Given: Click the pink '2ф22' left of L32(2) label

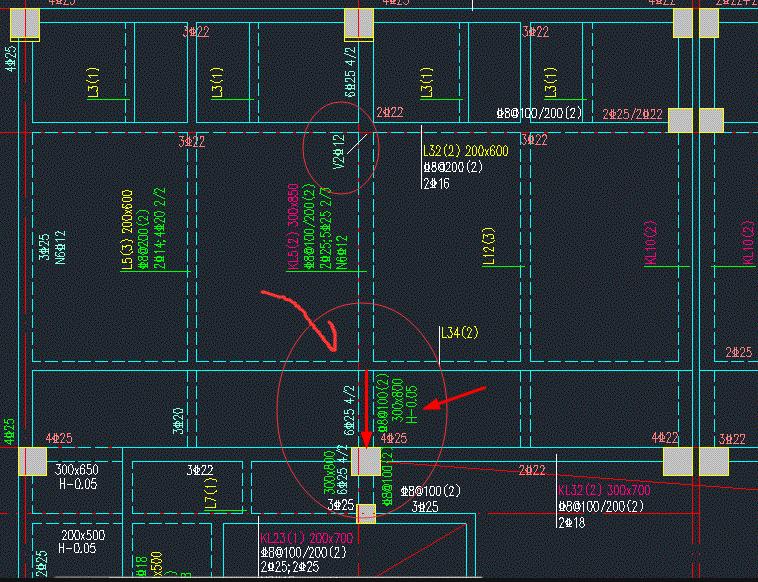Looking at the screenshot, I should 390,112.
